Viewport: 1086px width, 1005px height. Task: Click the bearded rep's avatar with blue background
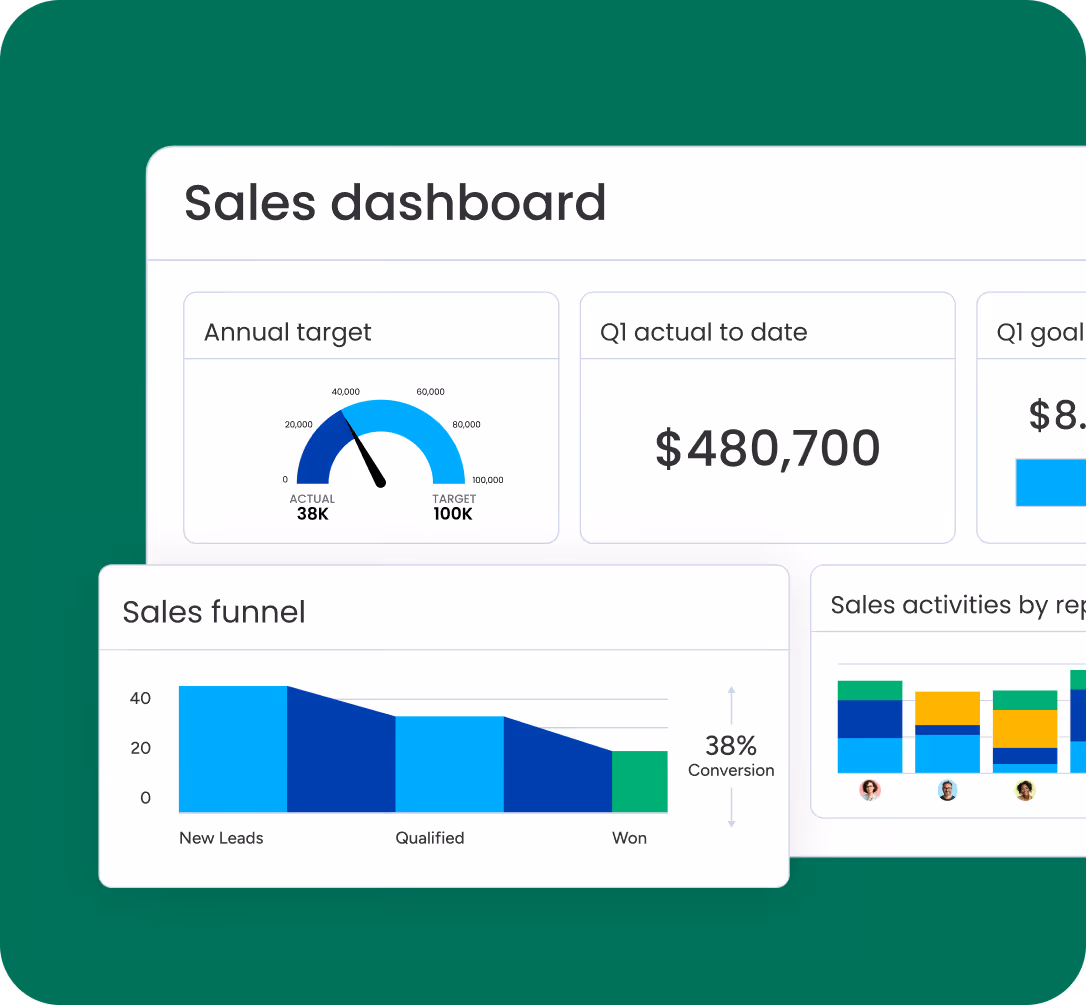click(947, 790)
